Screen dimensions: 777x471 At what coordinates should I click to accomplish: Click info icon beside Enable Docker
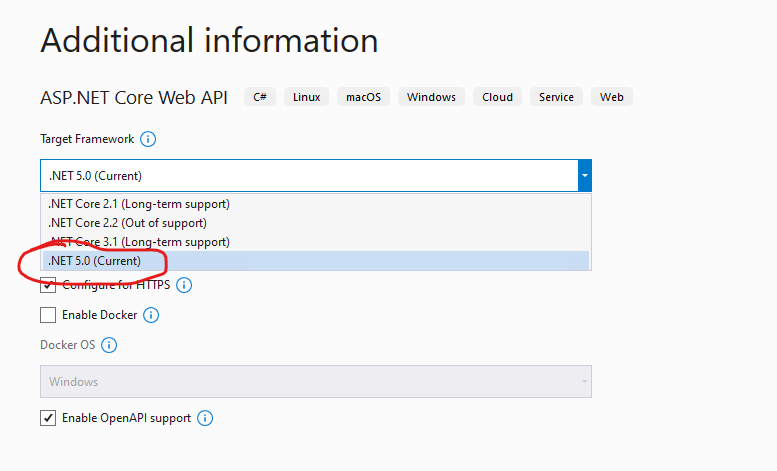(151, 315)
